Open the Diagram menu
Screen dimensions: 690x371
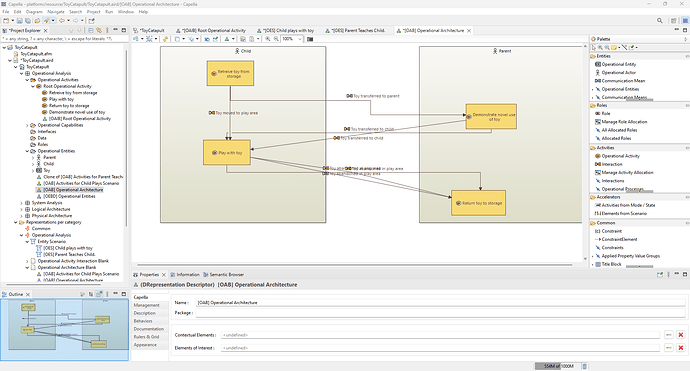point(34,12)
